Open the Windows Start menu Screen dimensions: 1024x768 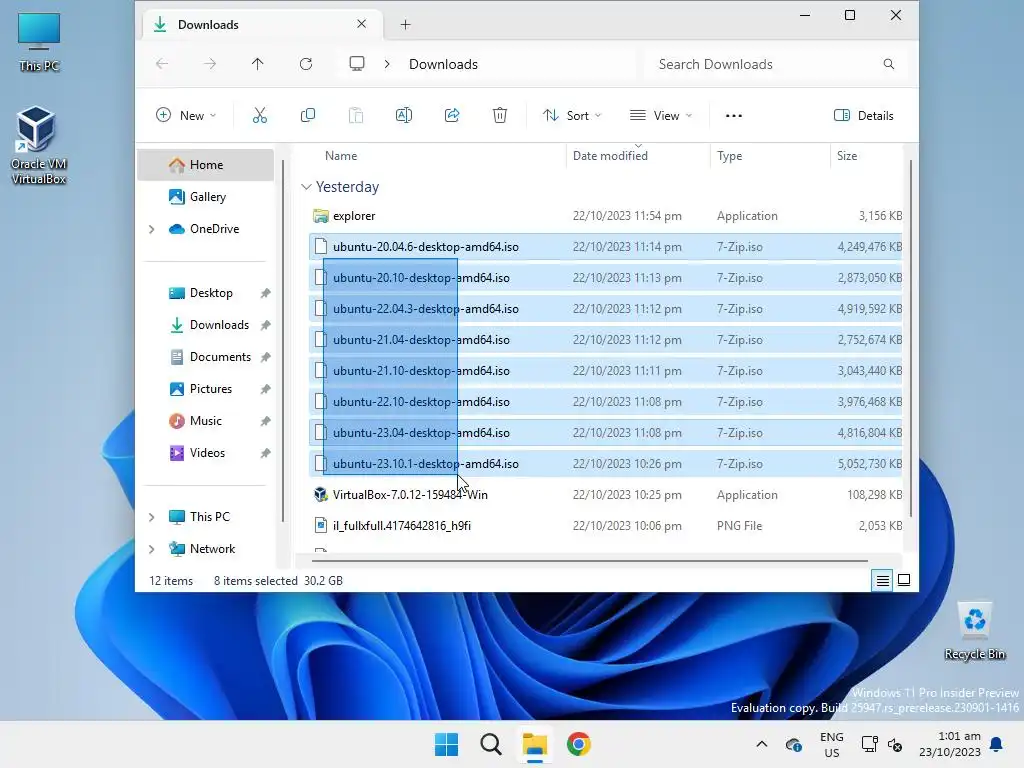pyautogui.click(x=447, y=744)
